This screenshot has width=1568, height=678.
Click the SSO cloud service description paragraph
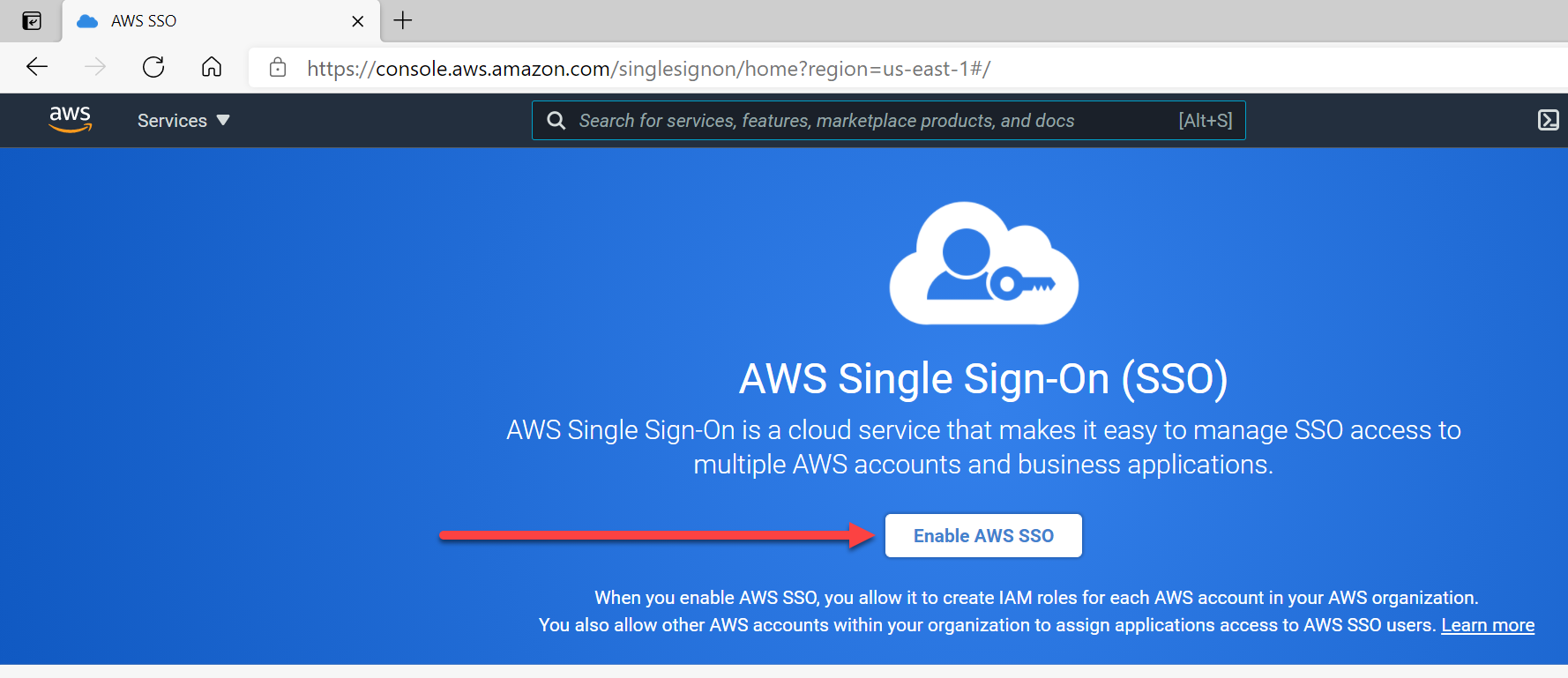point(982,447)
